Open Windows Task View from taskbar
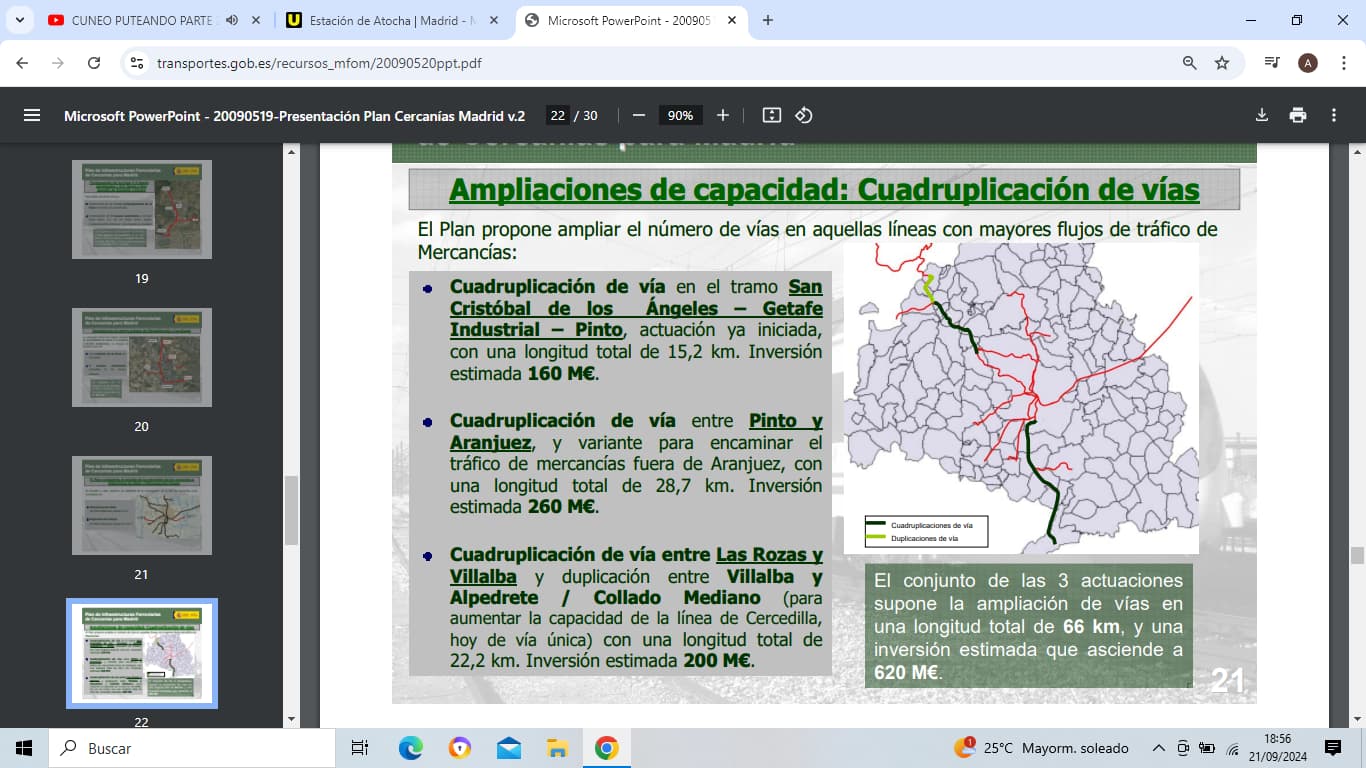This screenshot has width=1366, height=768. tap(359, 748)
